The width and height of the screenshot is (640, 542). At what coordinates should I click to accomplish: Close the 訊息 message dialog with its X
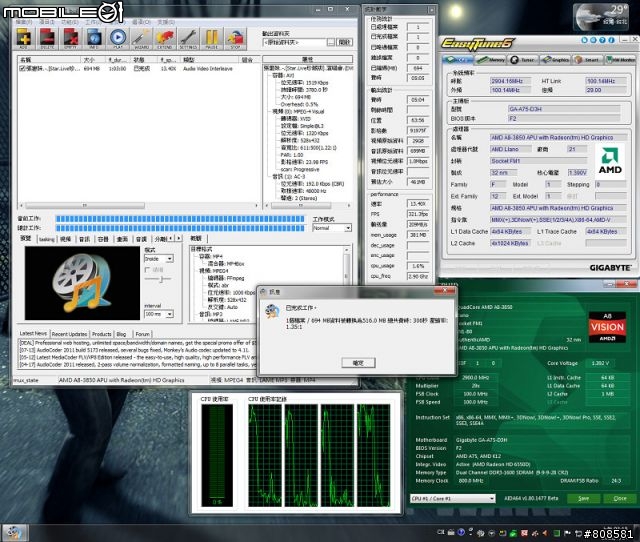445,291
